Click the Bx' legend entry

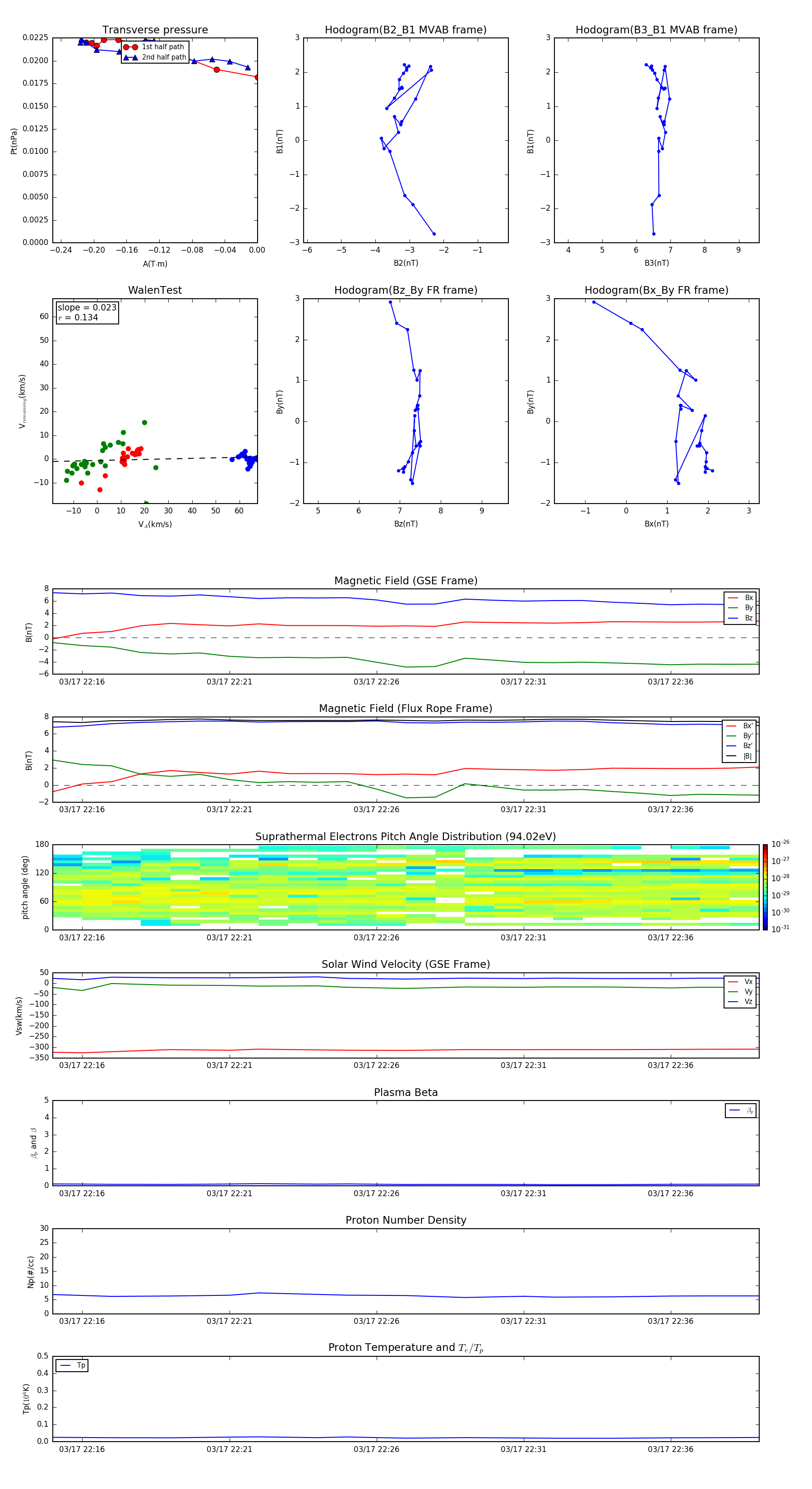point(740,726)
